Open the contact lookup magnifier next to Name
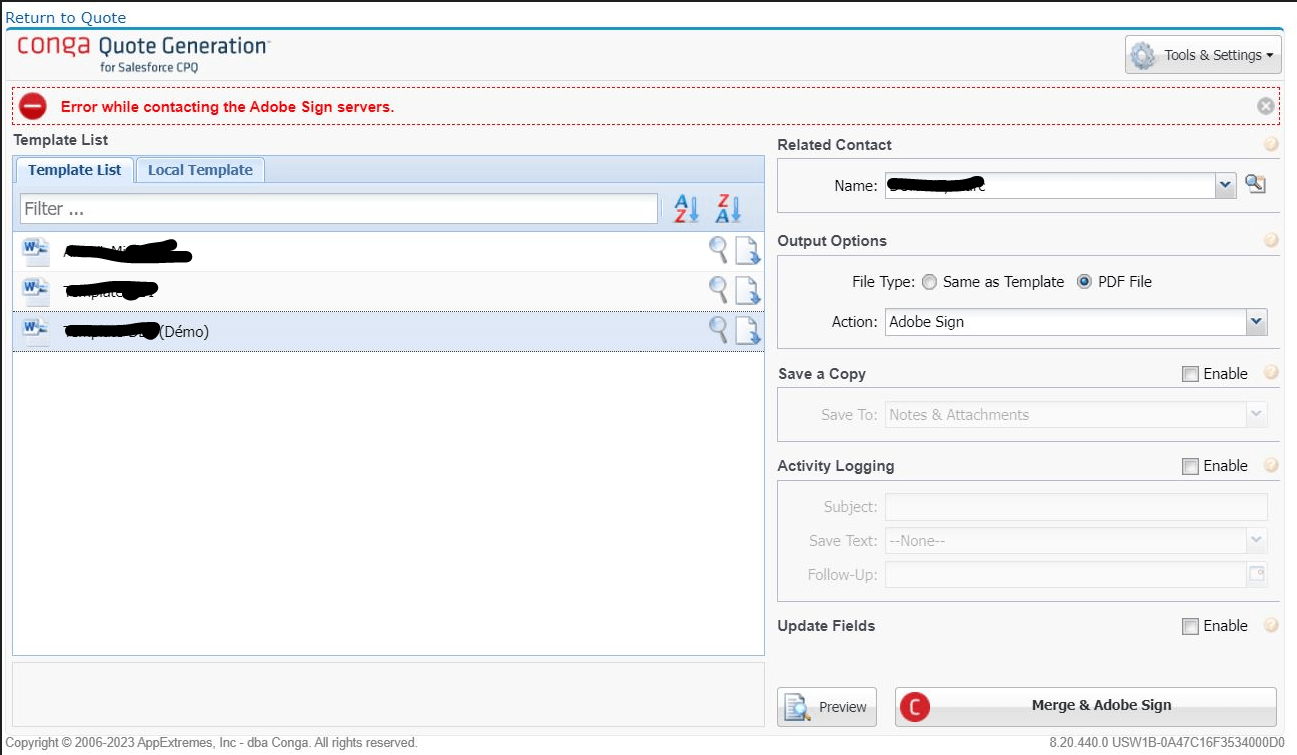This screenshot has height=755, width=1297. point(1256,184)
